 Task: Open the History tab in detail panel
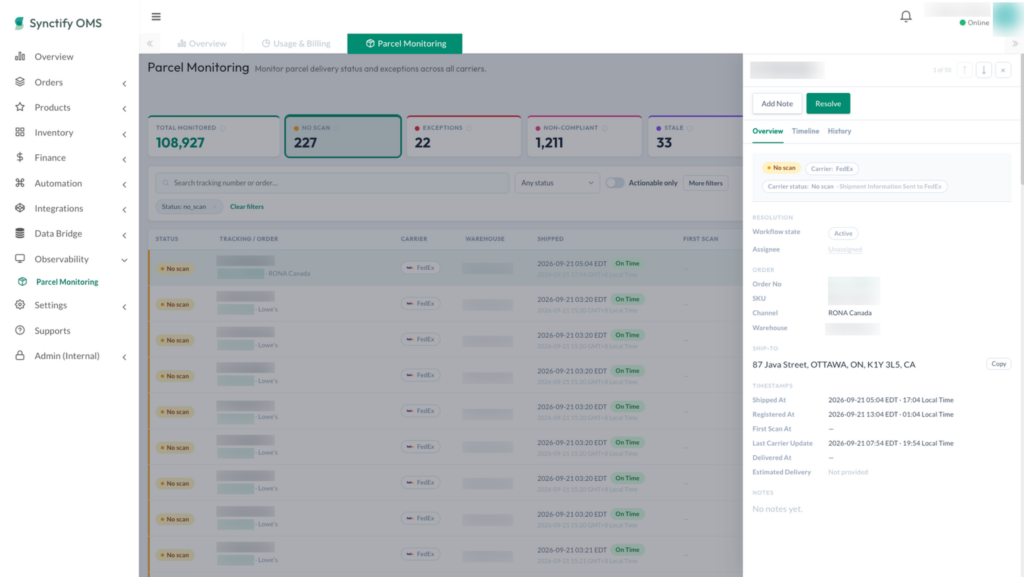[x=839, y=131]
